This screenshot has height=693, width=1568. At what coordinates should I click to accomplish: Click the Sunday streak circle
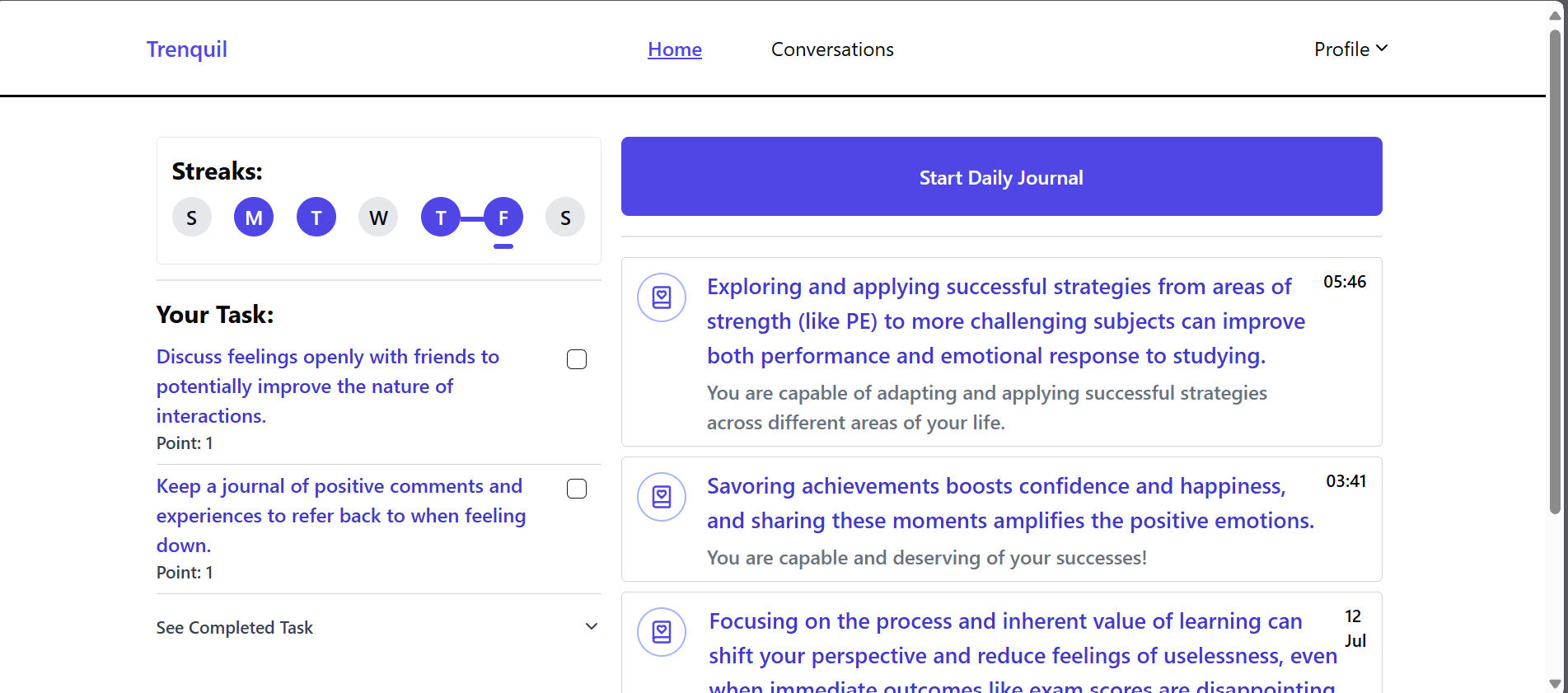192,218
